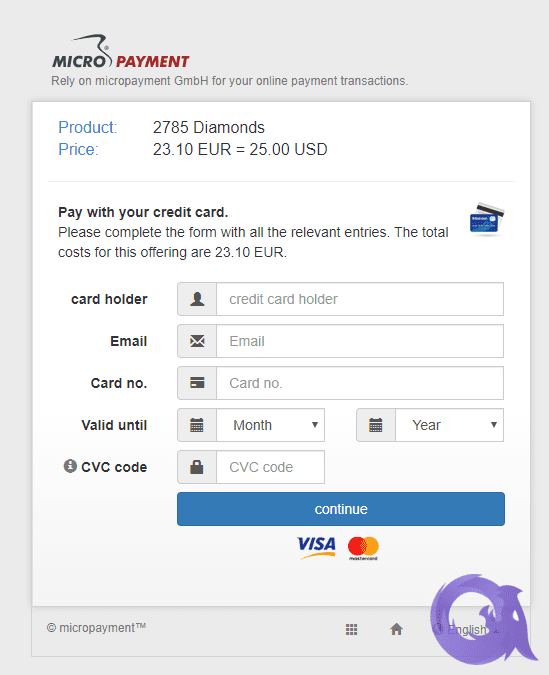Open the Month dropdown
Viewport: 549px width, 675px height.
[x=270, y=425]
